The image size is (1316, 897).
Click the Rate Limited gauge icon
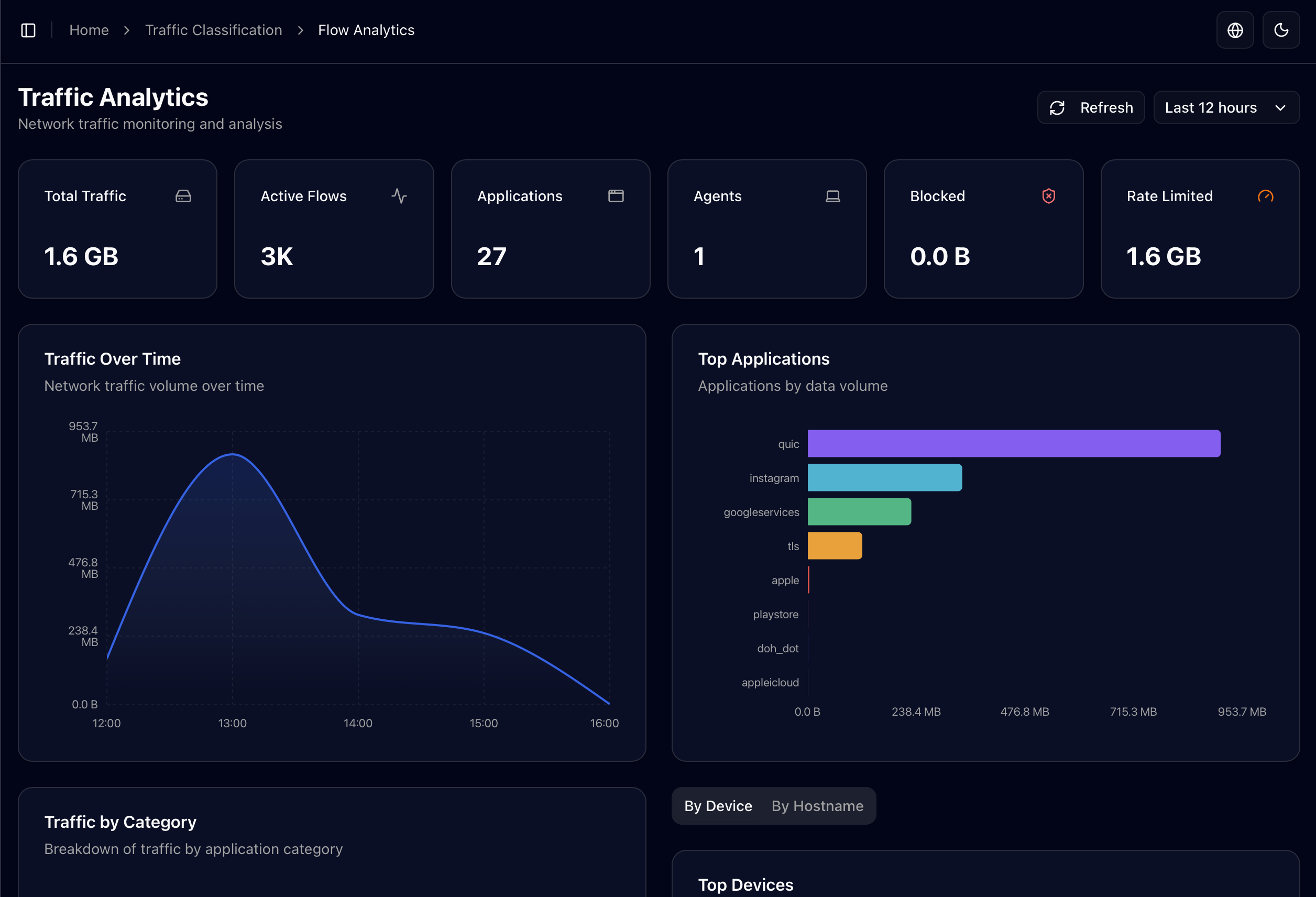click(1266, 196)
